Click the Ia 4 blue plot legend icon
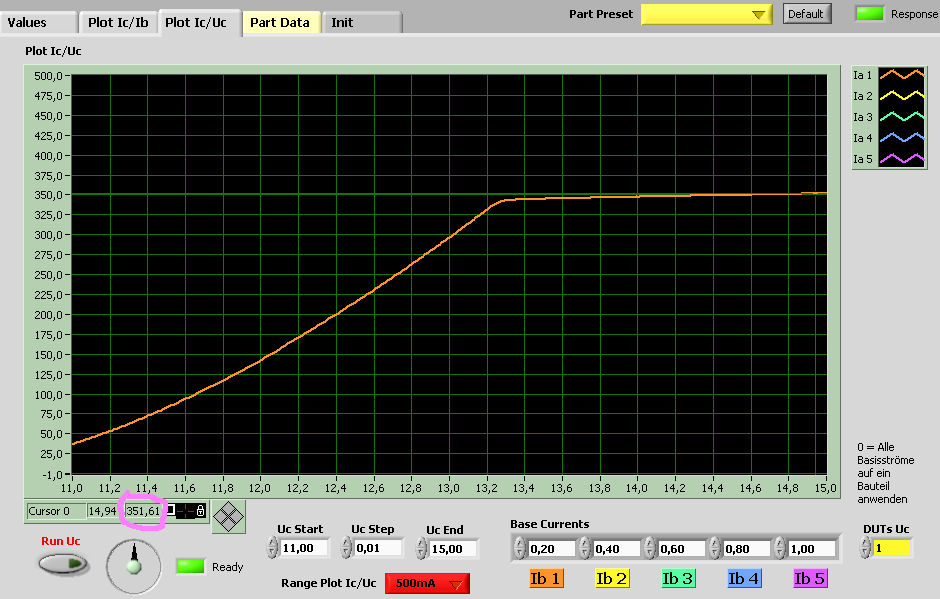This screenshot has height=599, width=940. click(900, 138)
